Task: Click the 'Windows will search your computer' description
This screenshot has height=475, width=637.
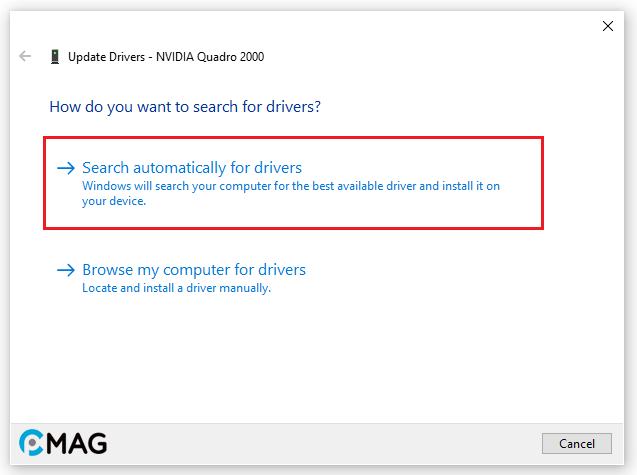Action: pyautogui.click(x=290, y=187)
